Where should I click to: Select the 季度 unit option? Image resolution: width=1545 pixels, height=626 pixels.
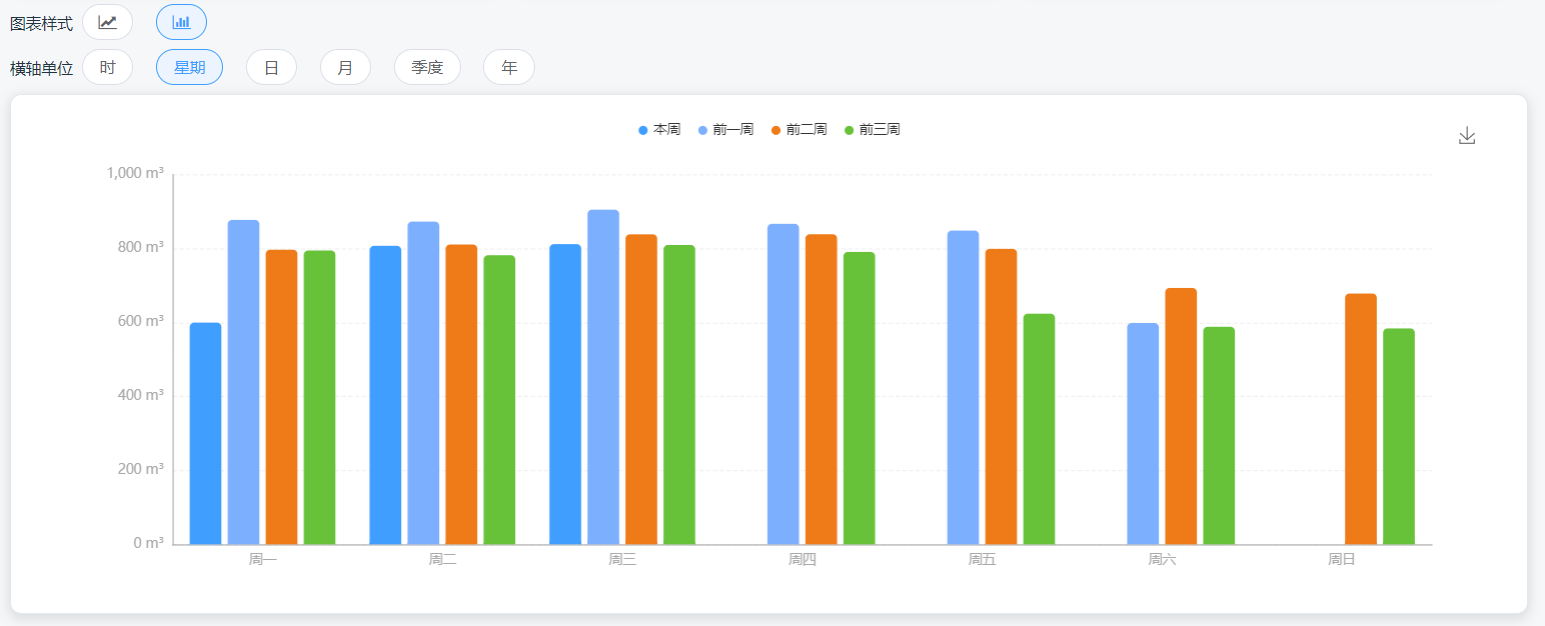coord(427,67)
